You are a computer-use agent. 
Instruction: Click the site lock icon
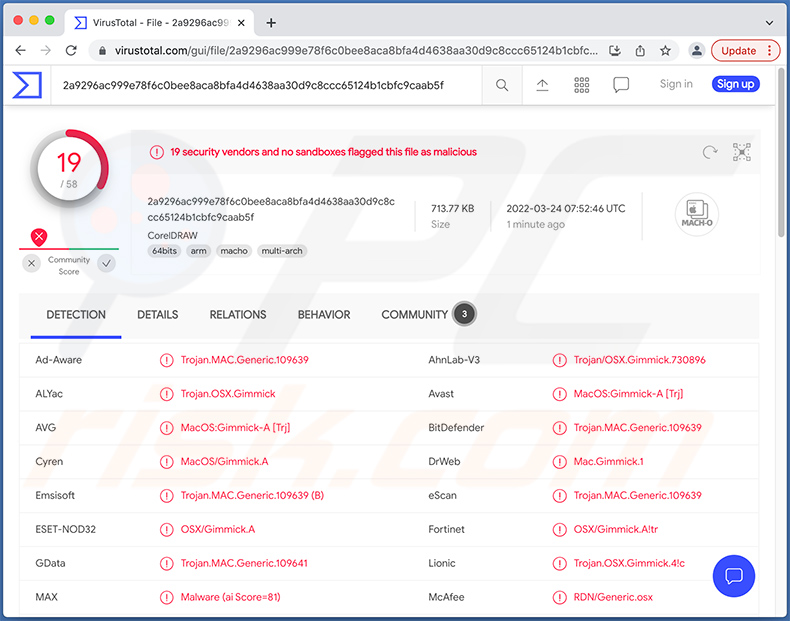point(102,51)
